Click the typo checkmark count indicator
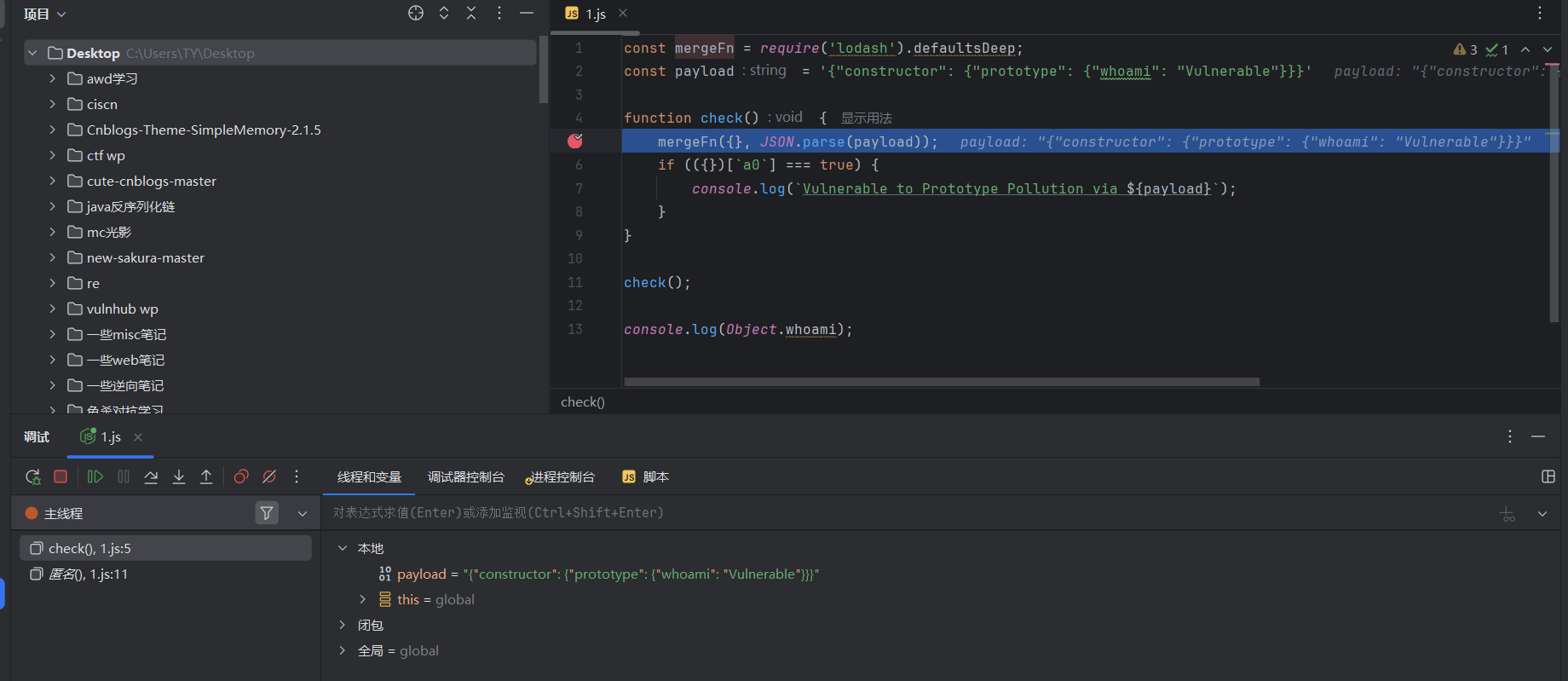This screenshot has width=1568, height=681. coord(1497,49)
